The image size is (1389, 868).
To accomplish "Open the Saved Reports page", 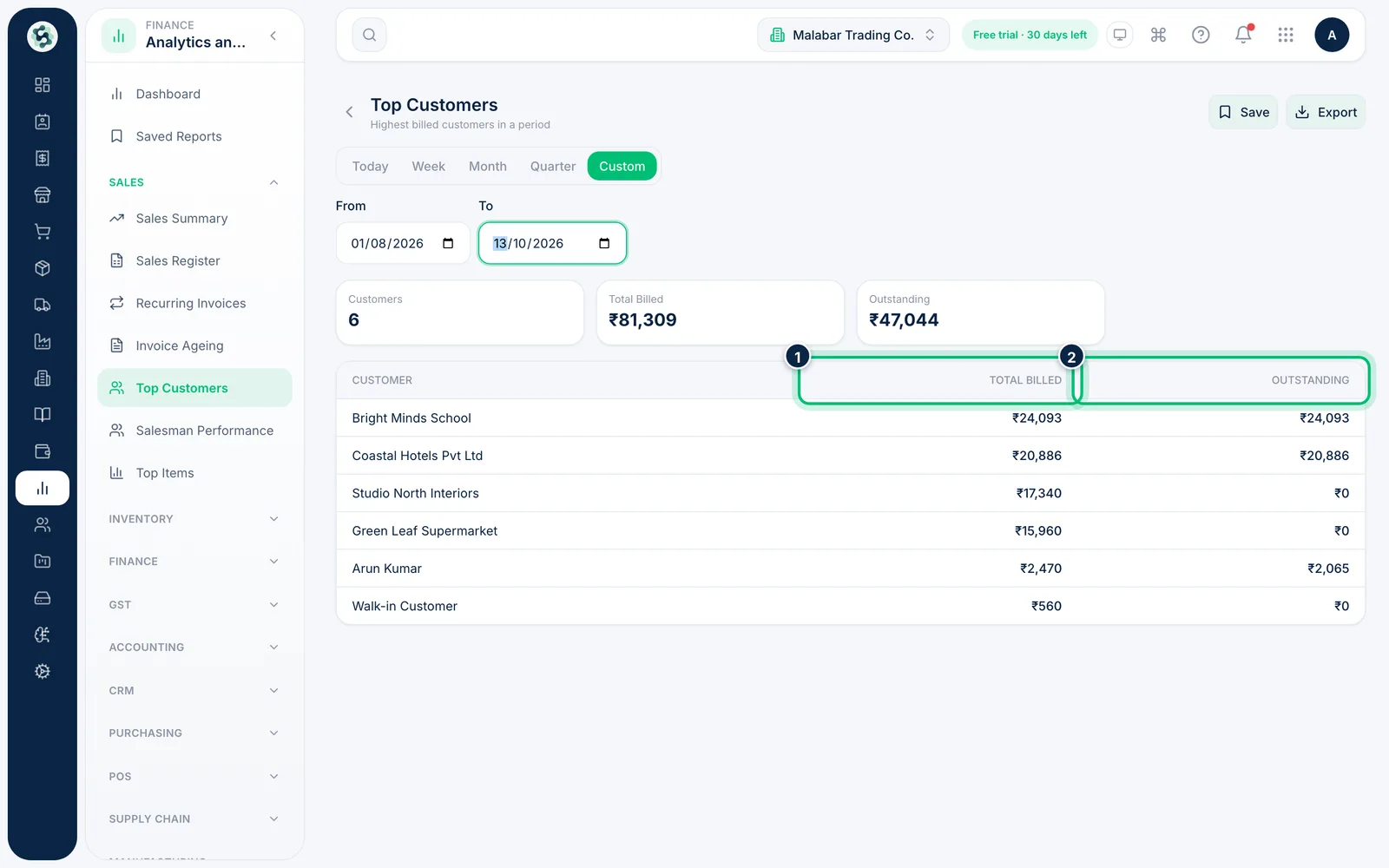I will pyautogui.click(x=194, y=136).
